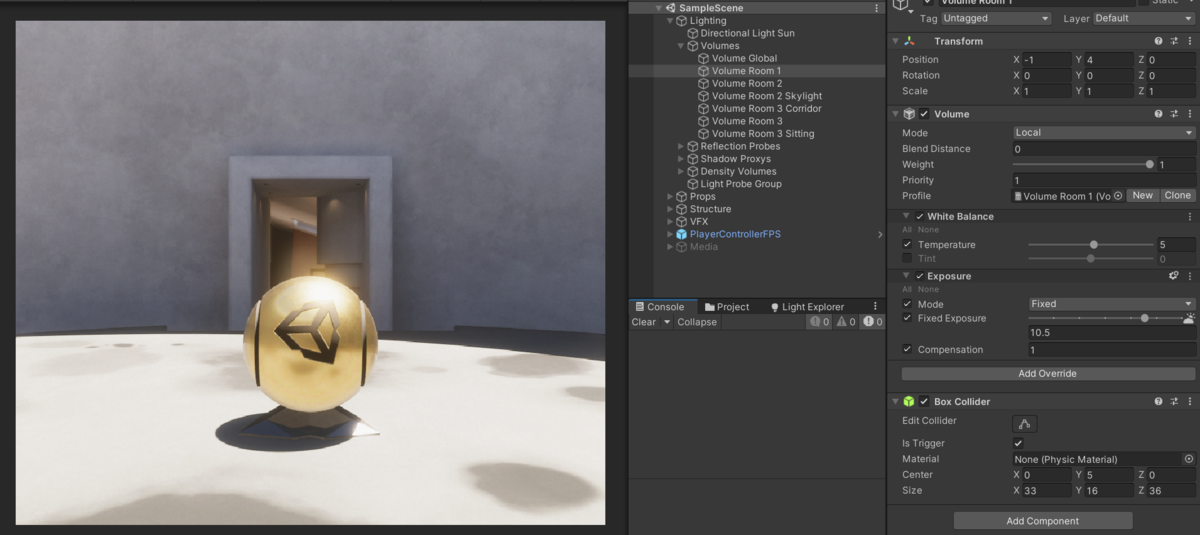Open Box Collider help icon

click(1158, 401)
